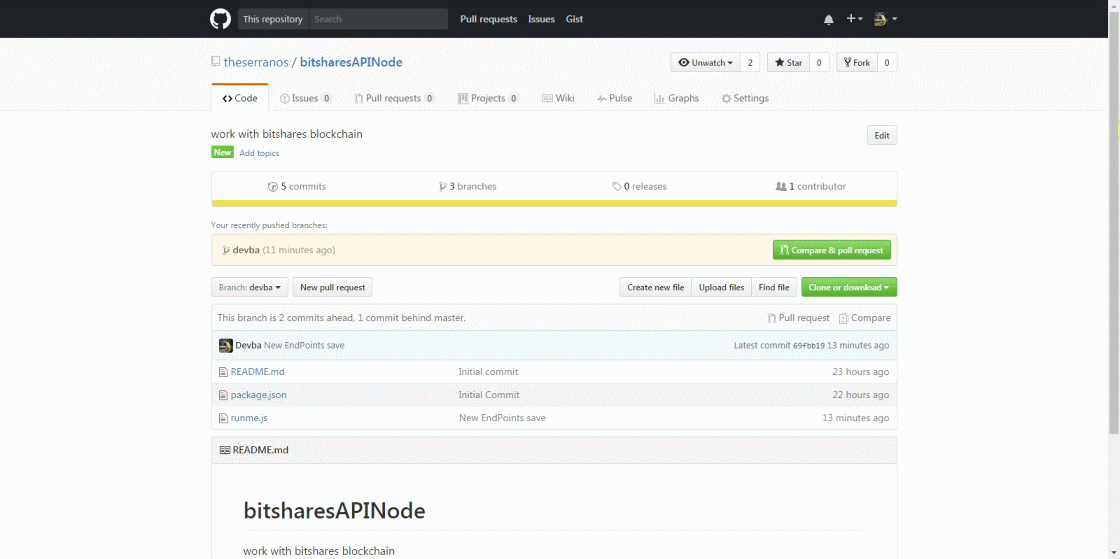Open theserranos owner profile link
This screenshot has width=1120, height=559.
pos(256,62)
